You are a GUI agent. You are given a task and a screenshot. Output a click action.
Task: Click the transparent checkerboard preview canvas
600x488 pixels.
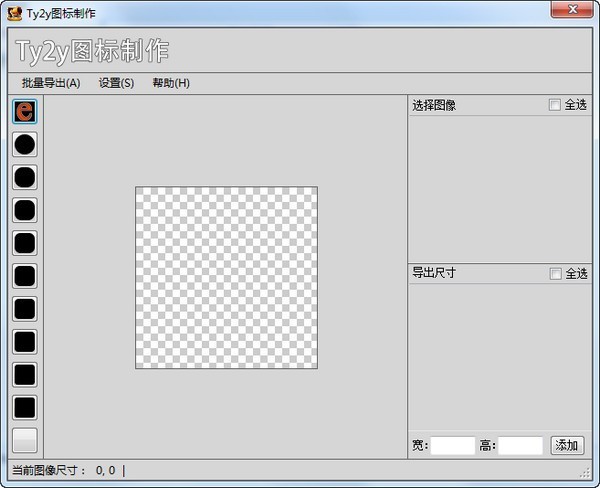226,277
